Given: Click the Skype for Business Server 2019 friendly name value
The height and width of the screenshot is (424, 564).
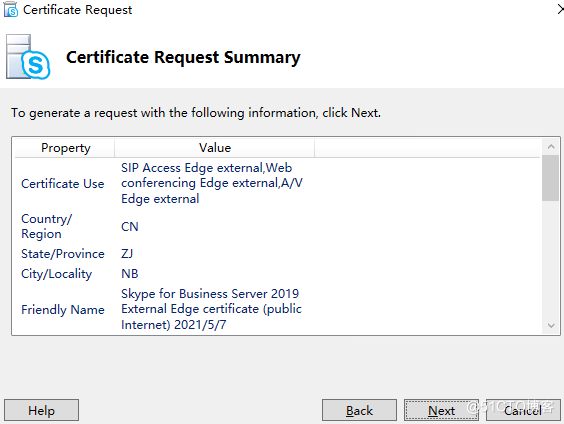Looking at the screenshot, I should (211, 309).
